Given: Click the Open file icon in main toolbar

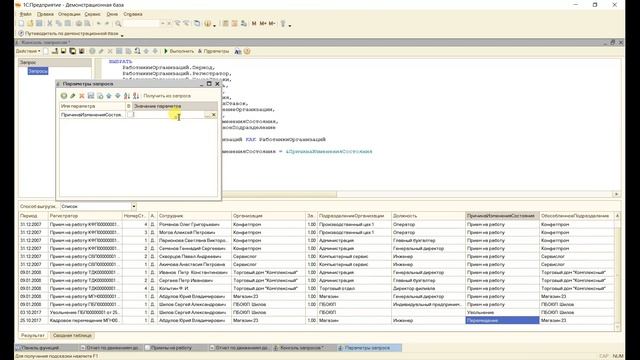Looking at the screenshot, I should [x=30, y=24].
